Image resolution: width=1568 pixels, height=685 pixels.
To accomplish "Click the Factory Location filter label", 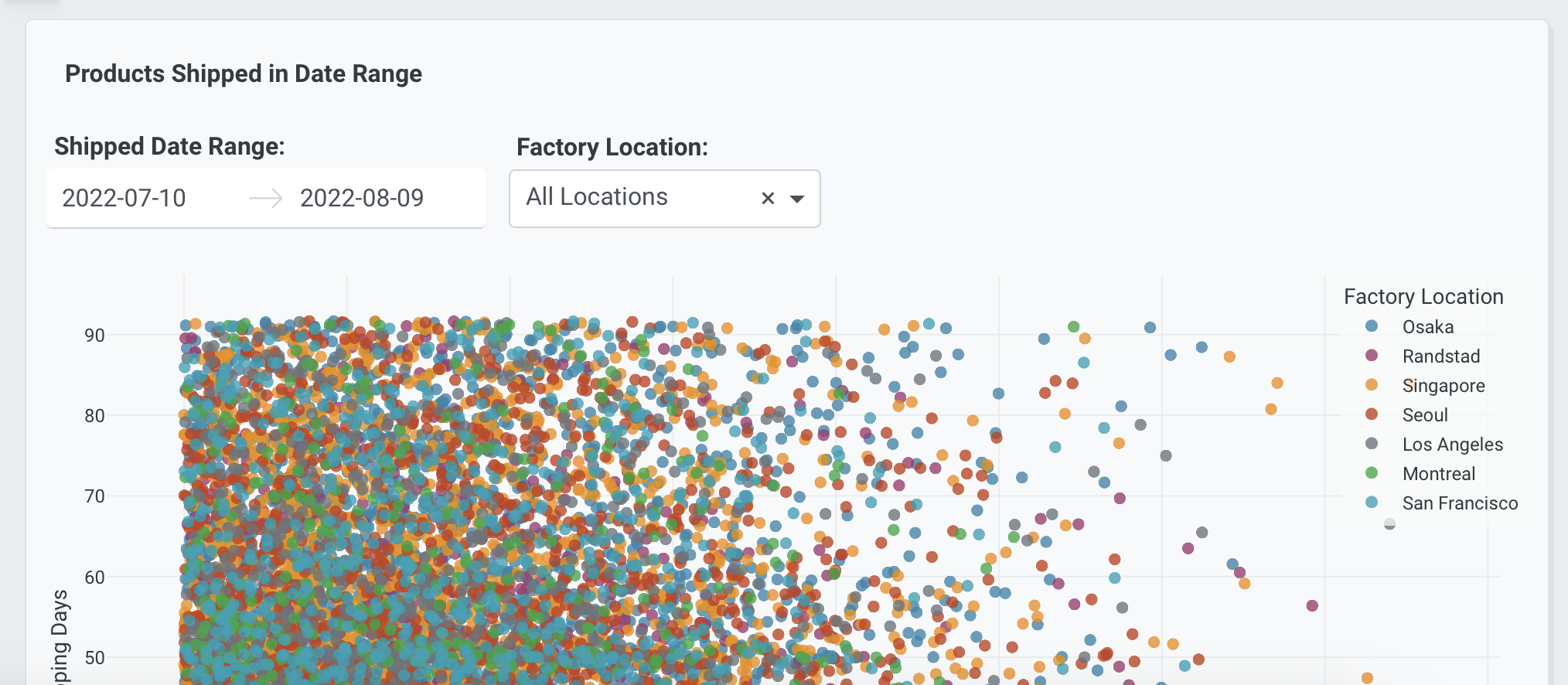I will coord(612,147).
